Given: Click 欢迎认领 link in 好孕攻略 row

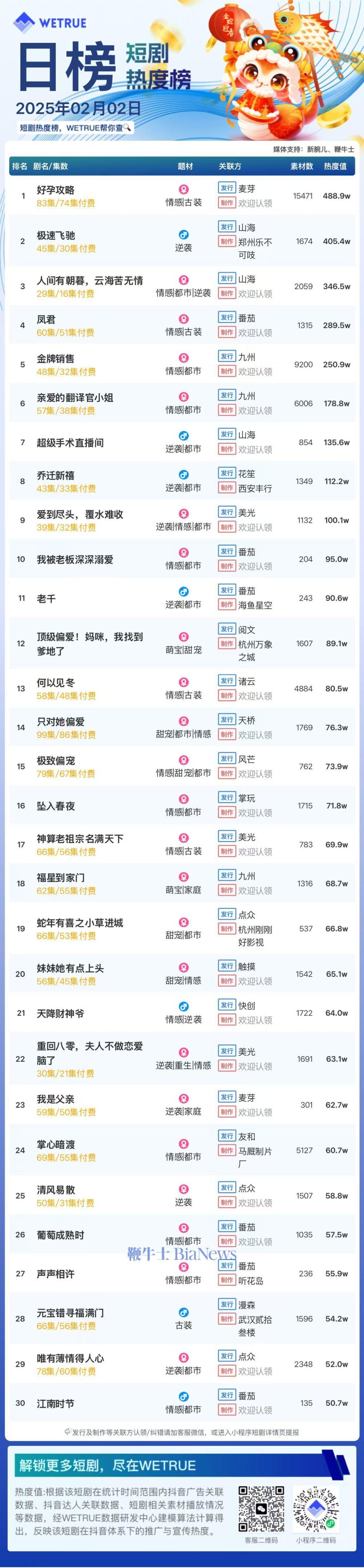Looking at the screenshot, I should pyautogui.click(x=255, y=203).
